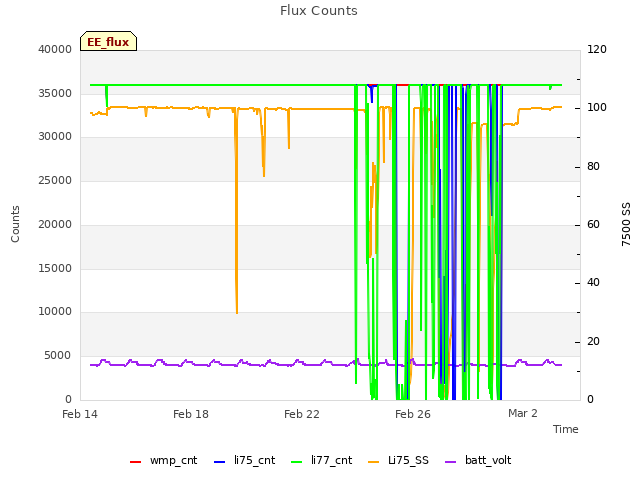Image resolution: width=640 pixels, height=480 pixels.
Task: Click the 10000 y-axis tick label
Action: click(x=55, y=311)
